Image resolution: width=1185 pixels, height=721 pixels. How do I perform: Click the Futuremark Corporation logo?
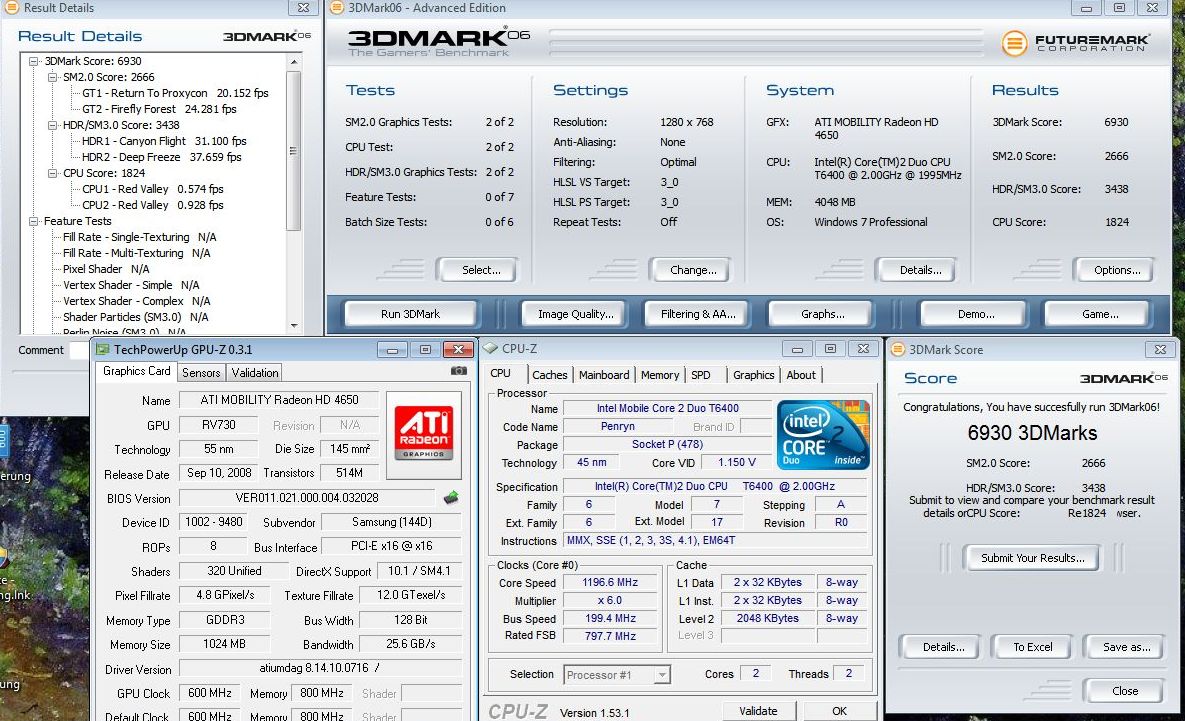pos(1075,43)
